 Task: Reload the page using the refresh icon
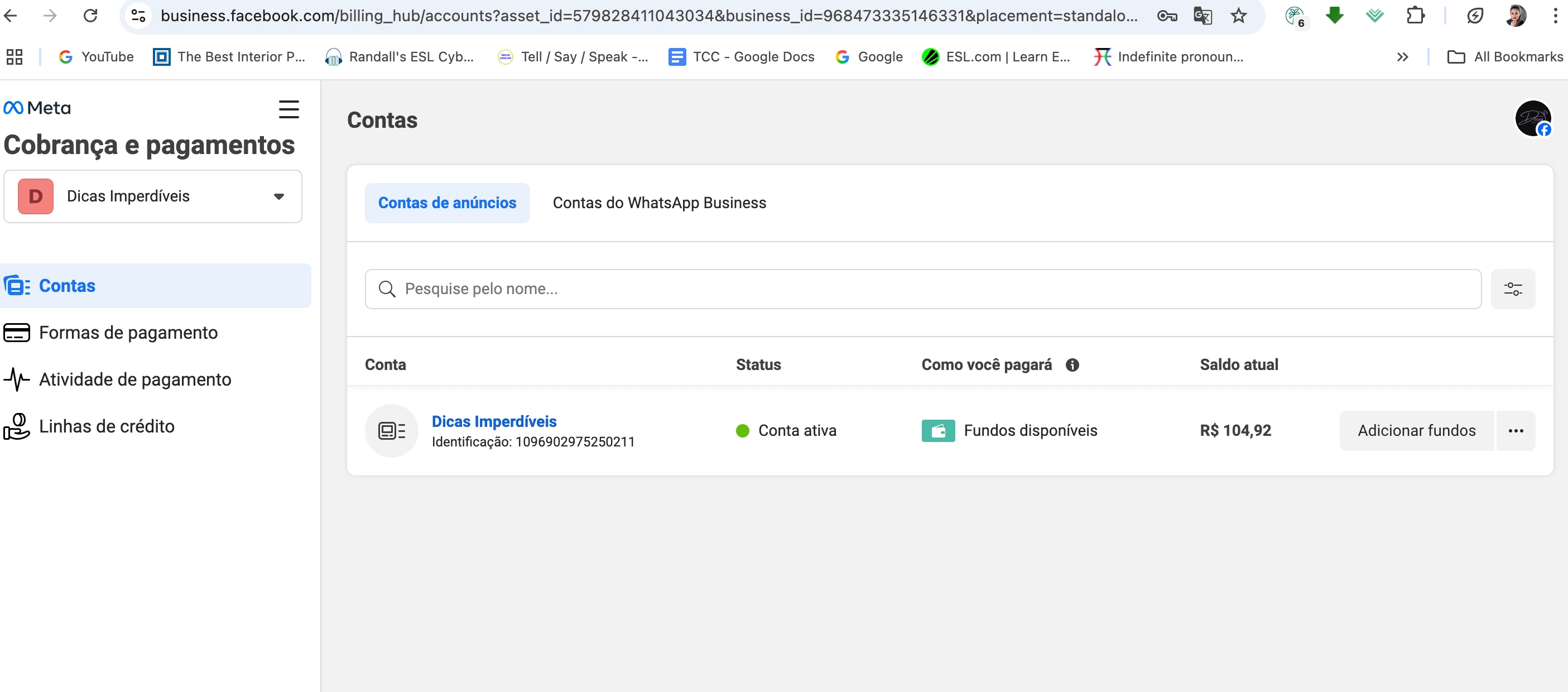click(90, 16)
